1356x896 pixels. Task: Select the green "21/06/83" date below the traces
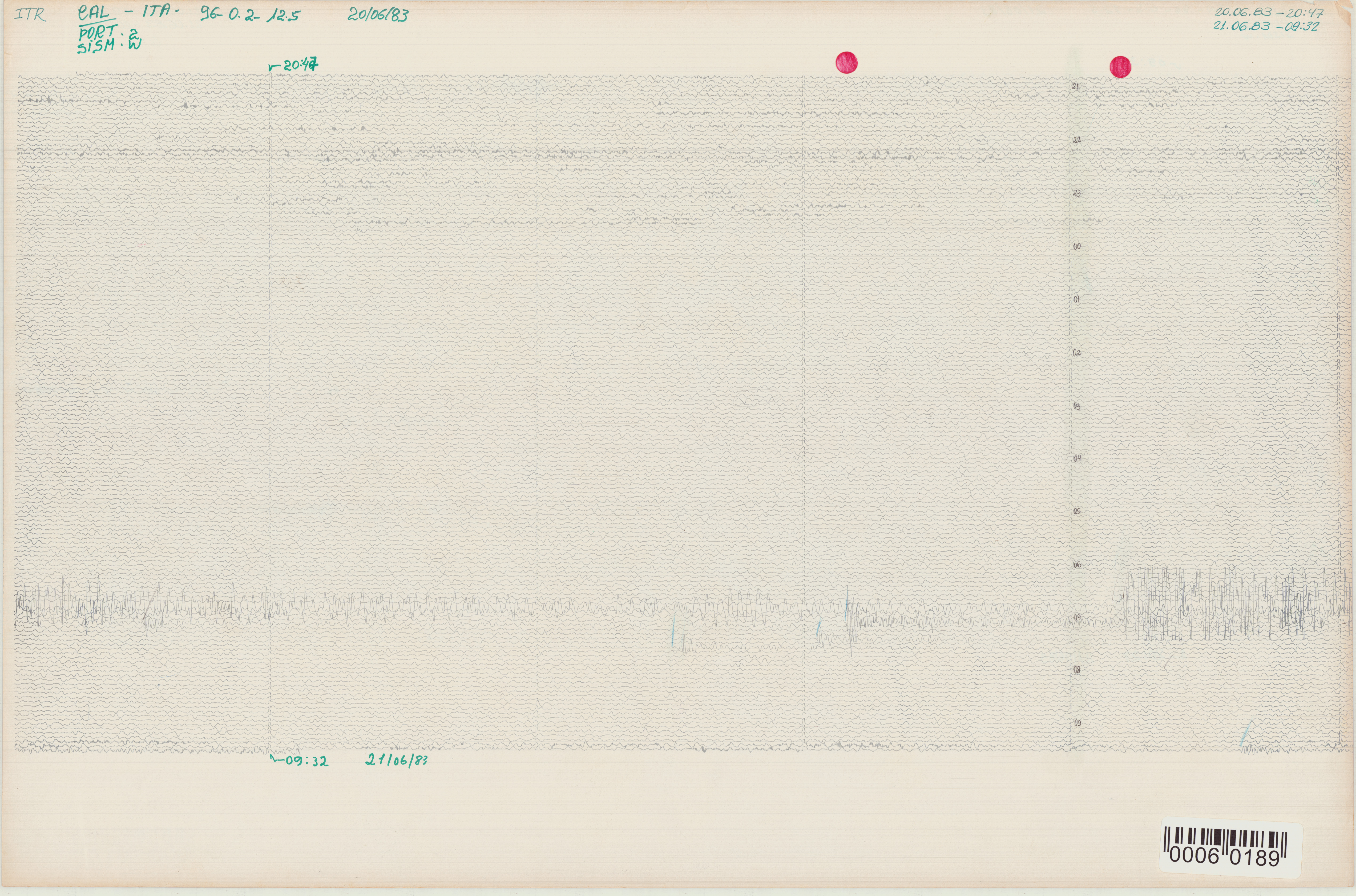397,760
